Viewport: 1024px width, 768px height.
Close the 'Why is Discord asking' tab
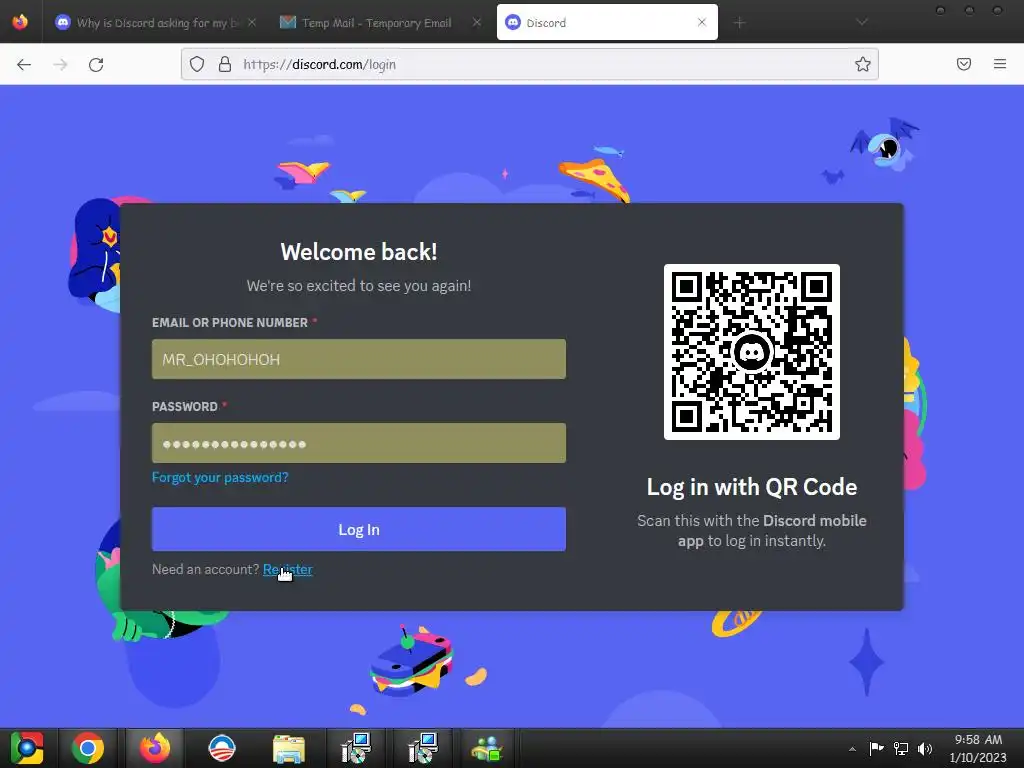click(x=252, y=23)
